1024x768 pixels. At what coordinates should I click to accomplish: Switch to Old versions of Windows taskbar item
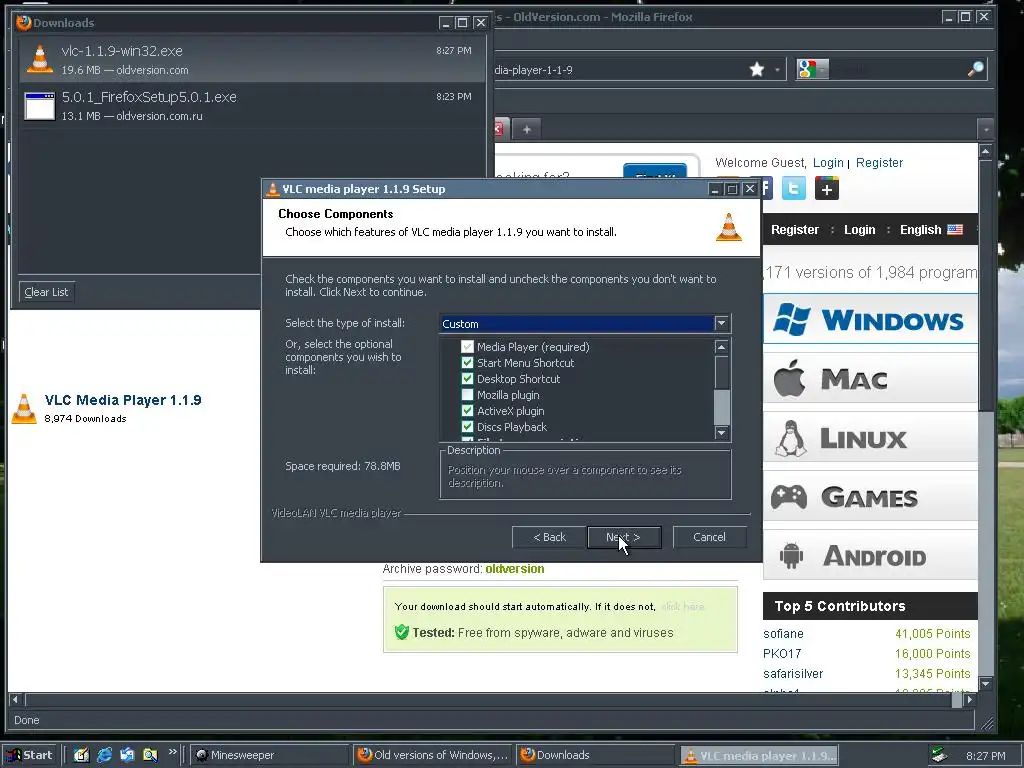[x=433, y=755]
